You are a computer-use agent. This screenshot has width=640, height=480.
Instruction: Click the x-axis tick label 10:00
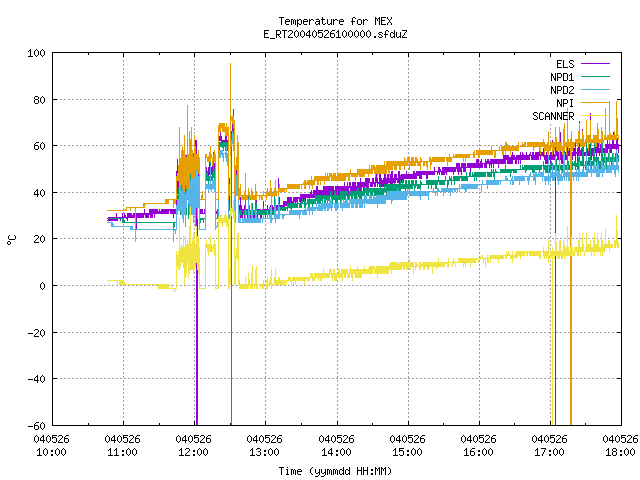(x=51, y=452)
